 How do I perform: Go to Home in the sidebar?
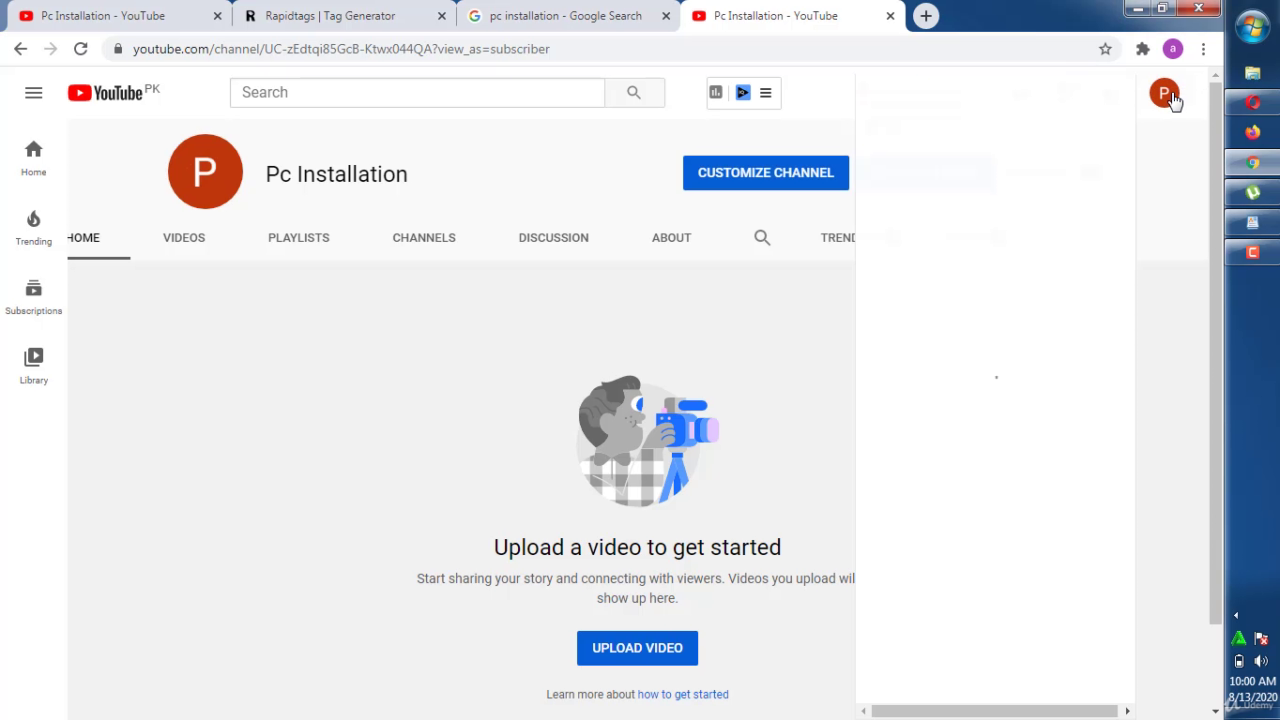[x=34, y=158]
